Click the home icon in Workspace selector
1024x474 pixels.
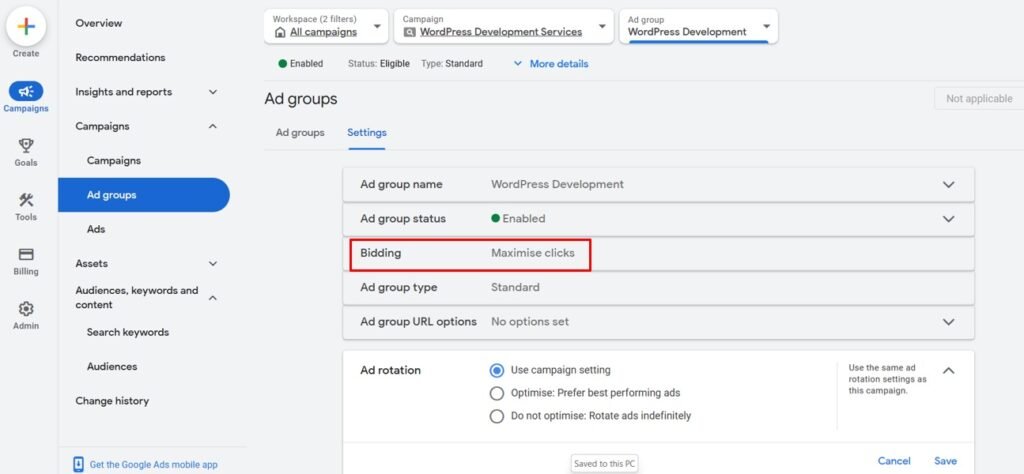pos(280,32)
